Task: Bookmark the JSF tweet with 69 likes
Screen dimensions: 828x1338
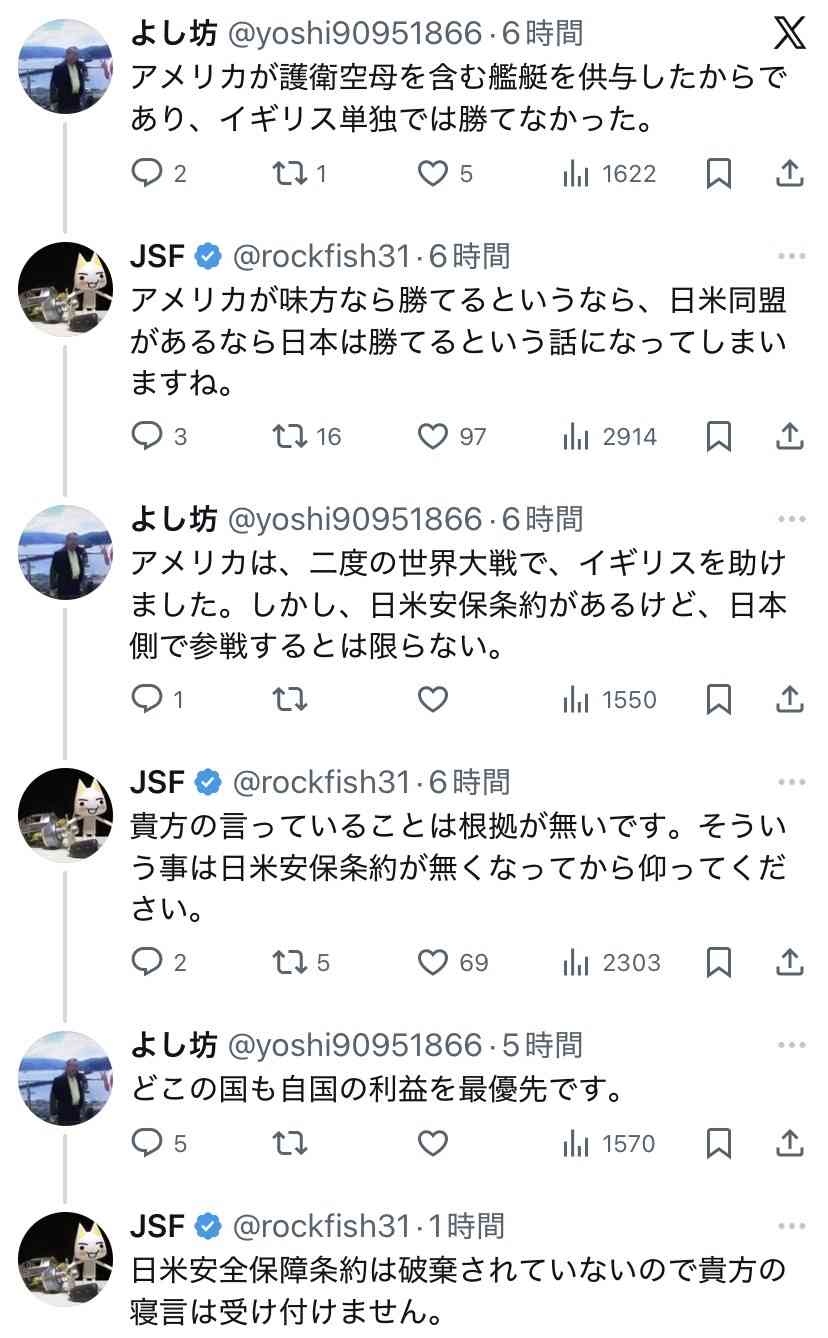Action: pyautogui.click(x=718, y=962)
